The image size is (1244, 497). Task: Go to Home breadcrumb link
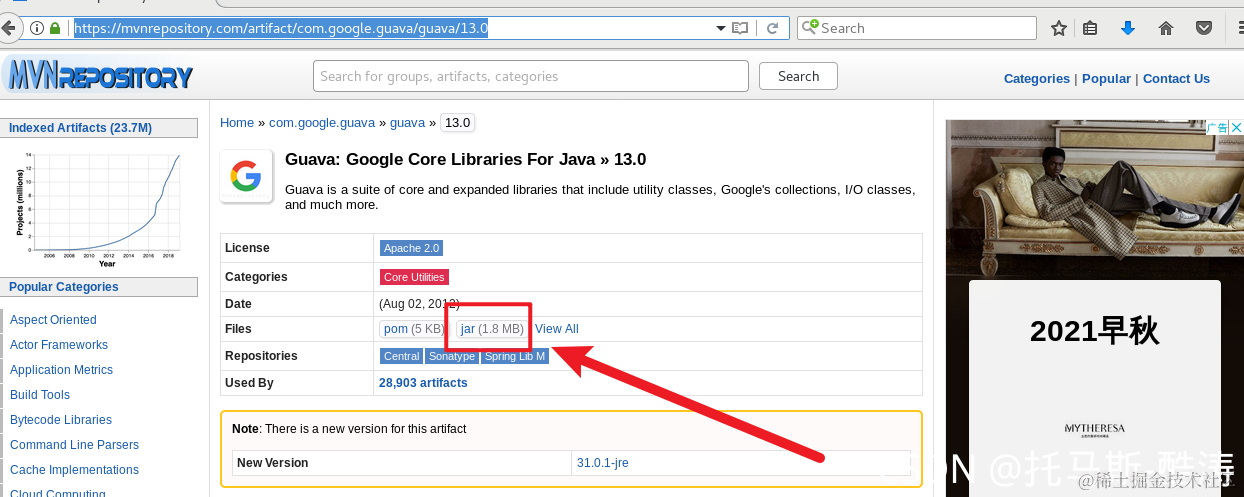click(x=237, y=123)
